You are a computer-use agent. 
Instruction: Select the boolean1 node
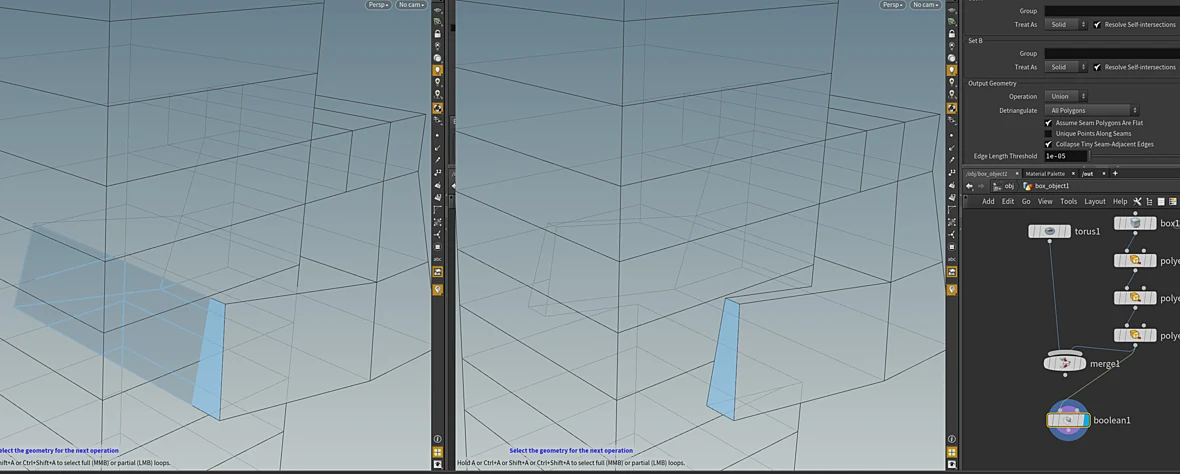(x=1068, y=420)
